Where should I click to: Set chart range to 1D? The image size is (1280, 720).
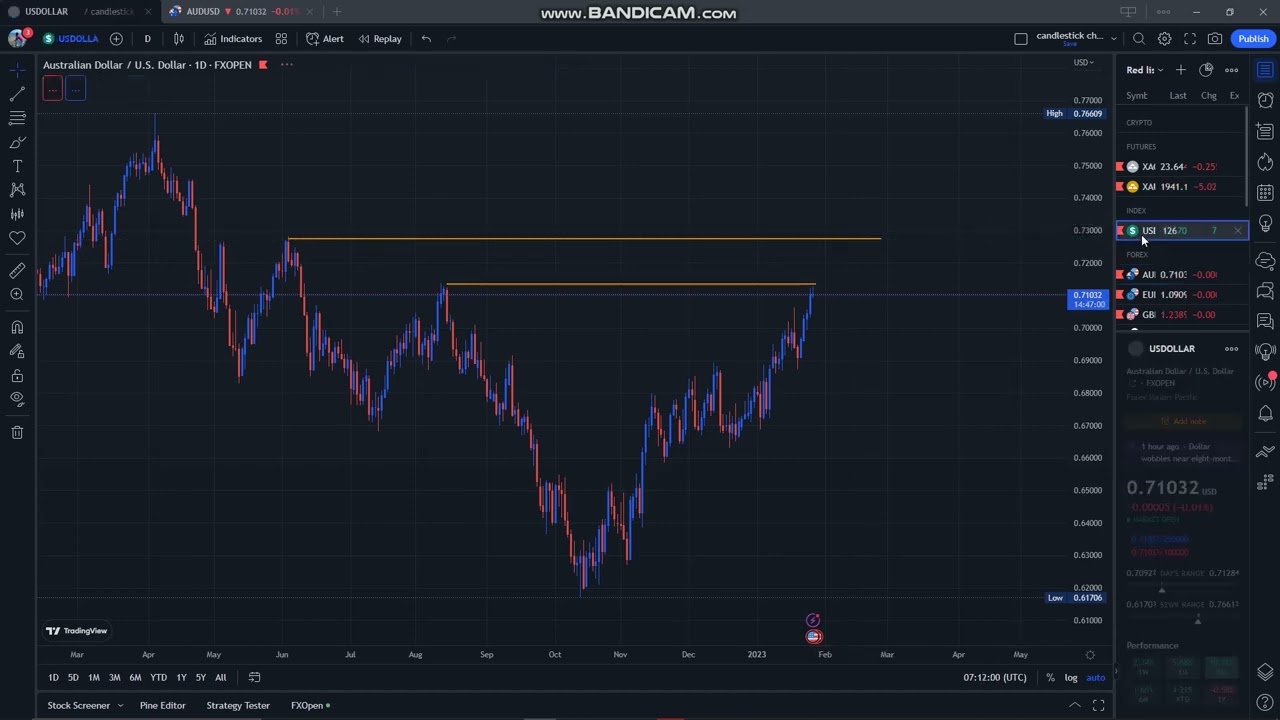click(53, 678)
